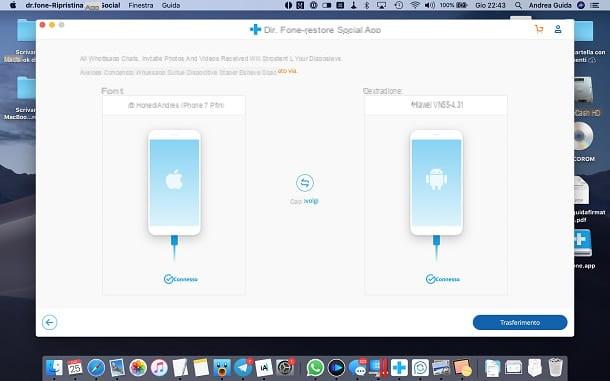Open AirPlay display menu
This screenshot has width=610, height=381.
[x=382, y=5]
